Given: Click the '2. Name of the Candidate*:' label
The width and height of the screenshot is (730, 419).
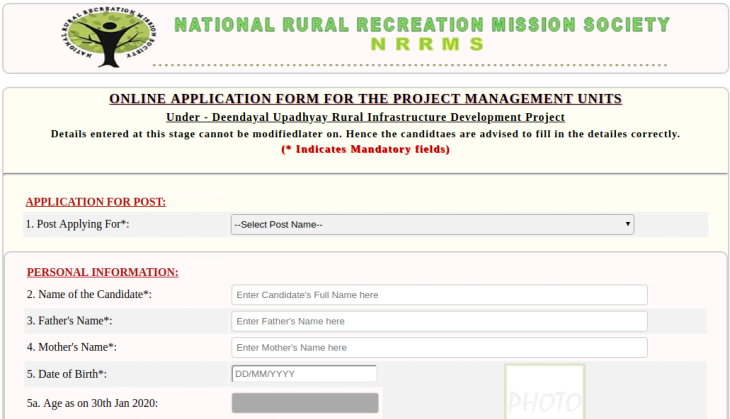Looking at the screenshot, I should pyautogui.click(x=89, y=295).
